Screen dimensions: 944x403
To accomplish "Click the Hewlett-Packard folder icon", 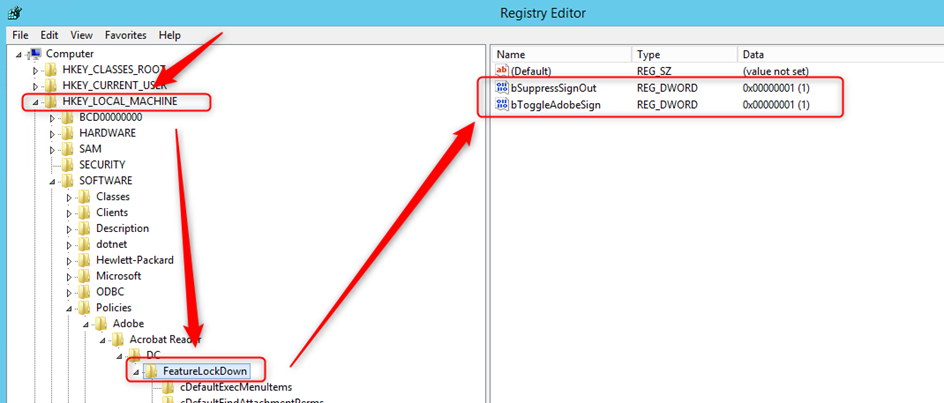I will [85, 260].
